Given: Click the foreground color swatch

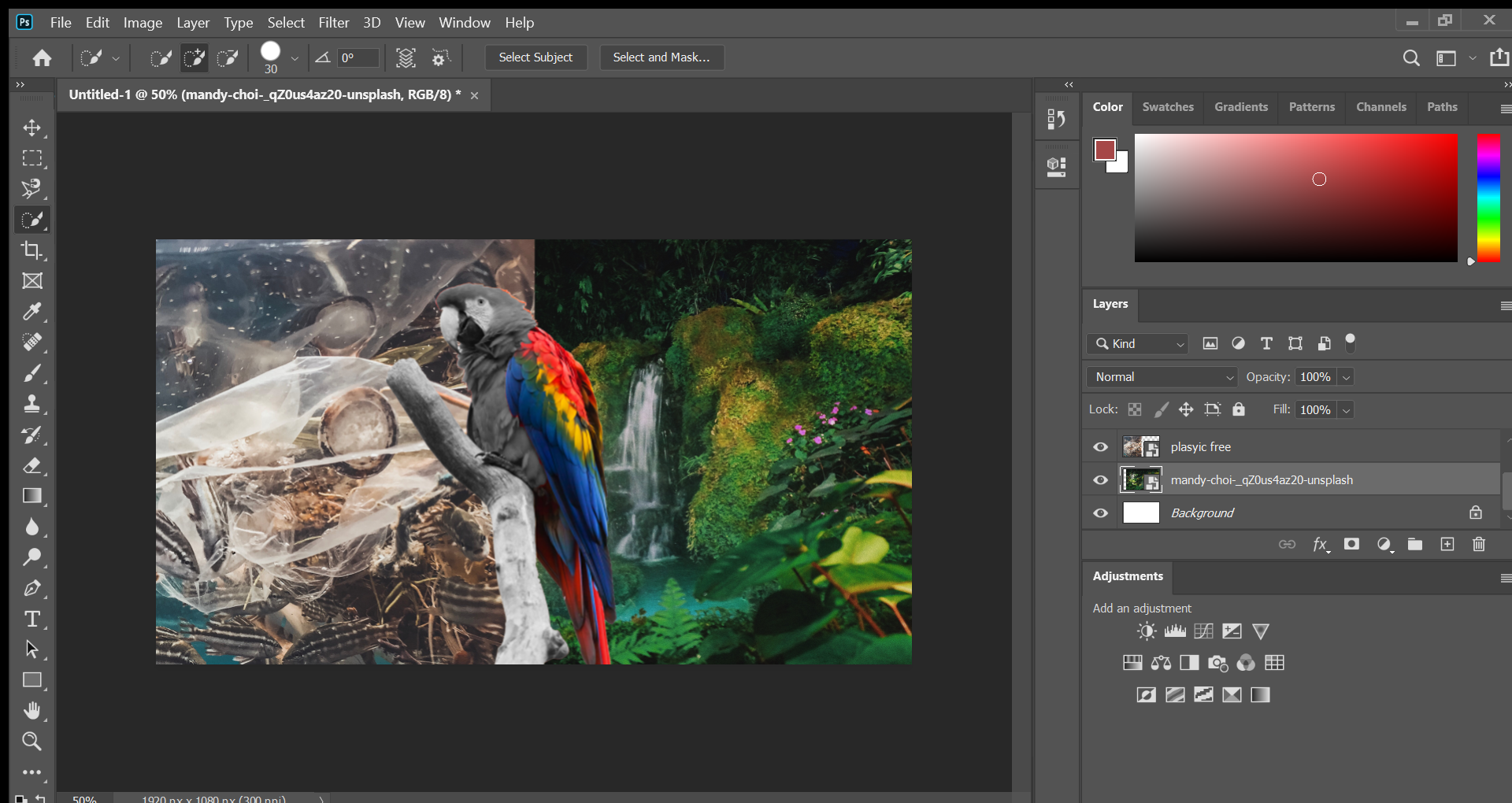Looking at the screenshot, I should (x=1104, y=150).
